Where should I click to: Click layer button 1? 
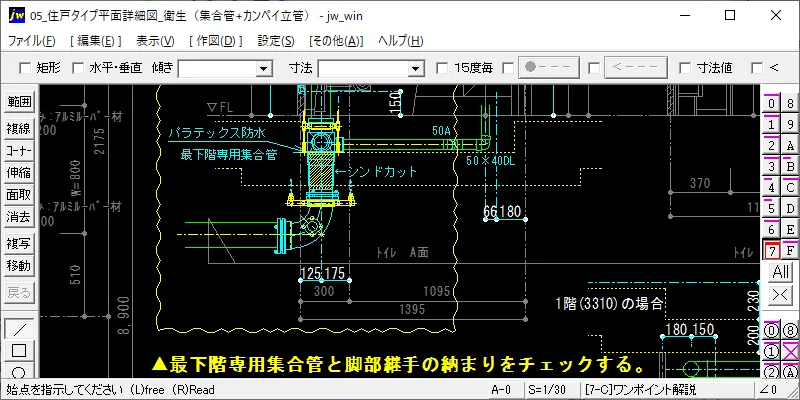[772, 125]
